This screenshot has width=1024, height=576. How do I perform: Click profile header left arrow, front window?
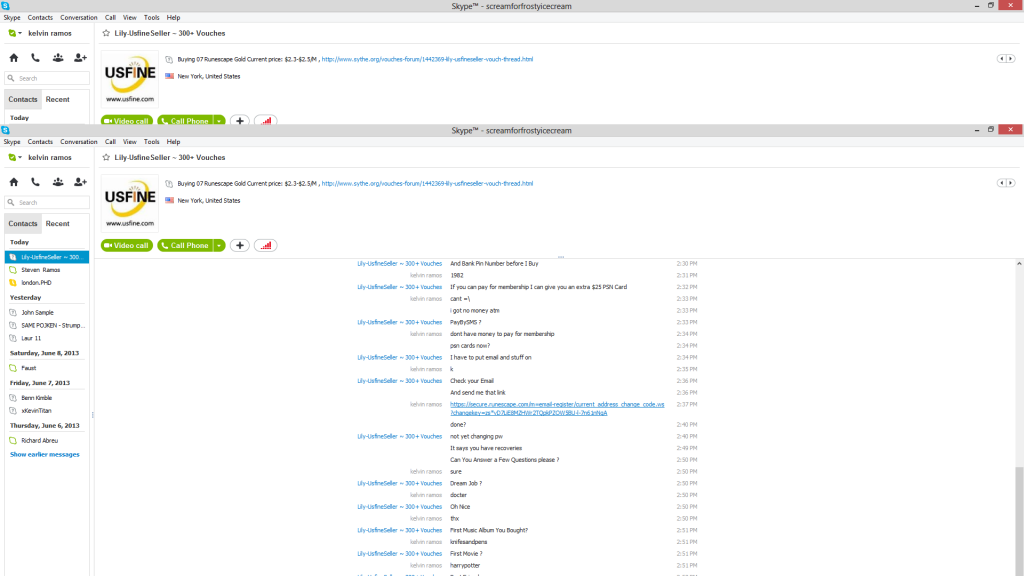(1001, 183)
